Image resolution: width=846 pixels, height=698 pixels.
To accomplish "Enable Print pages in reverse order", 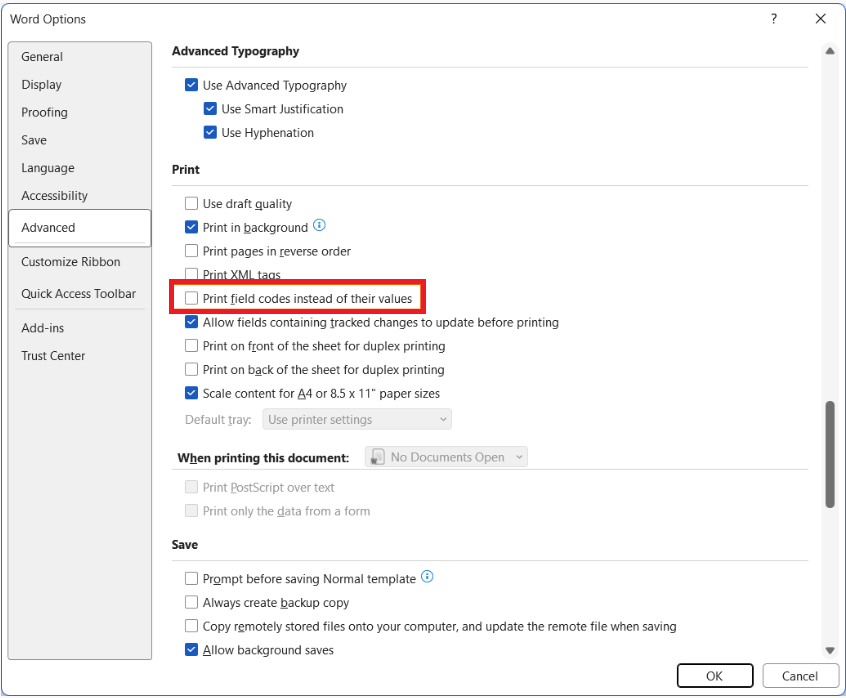I will (x=192, y=251).
